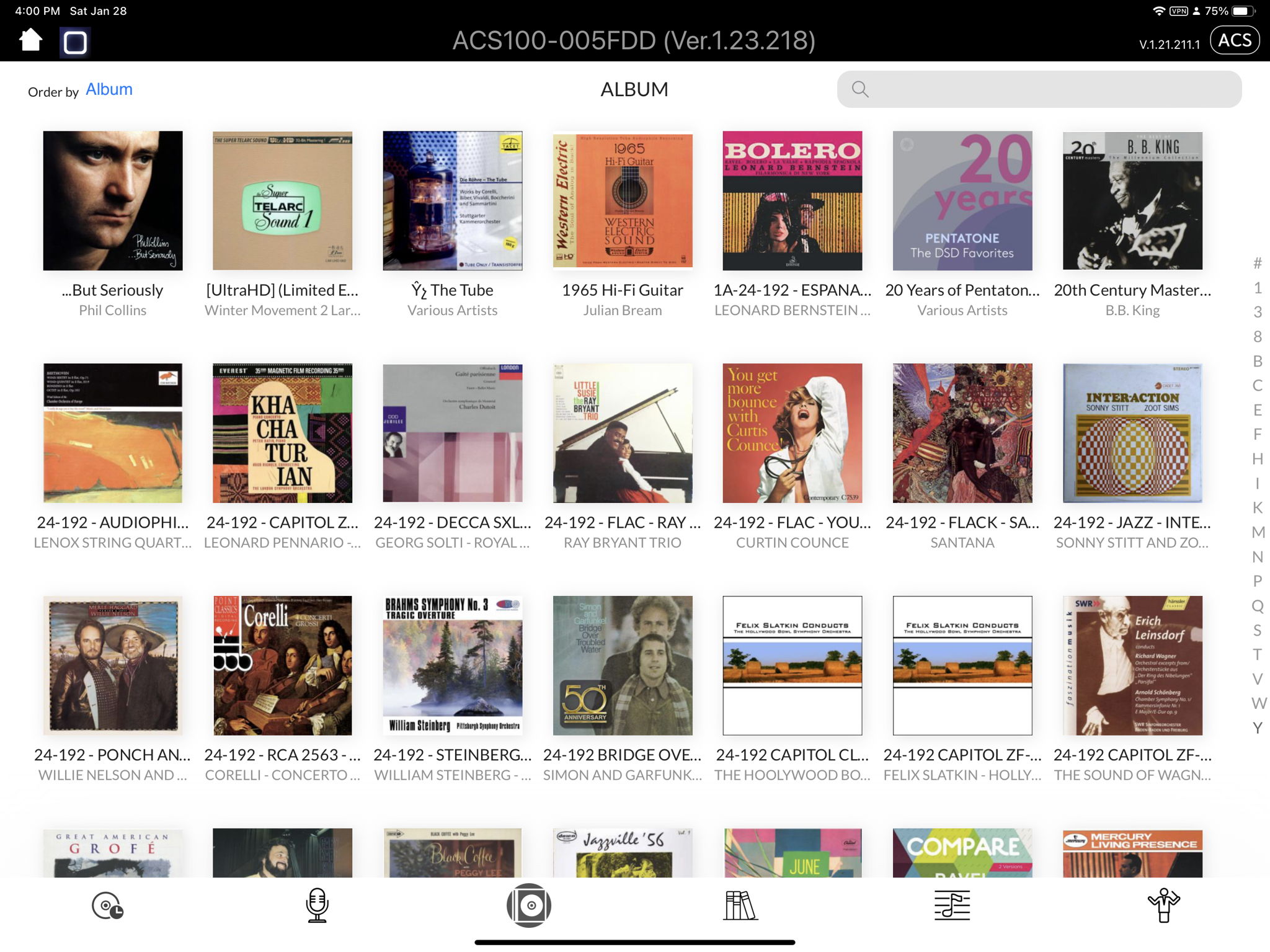This screenshot has height=952, width=1270.
Task: Select '24-192 CAPITOL CL...' album title
Action: coord(793,755)
